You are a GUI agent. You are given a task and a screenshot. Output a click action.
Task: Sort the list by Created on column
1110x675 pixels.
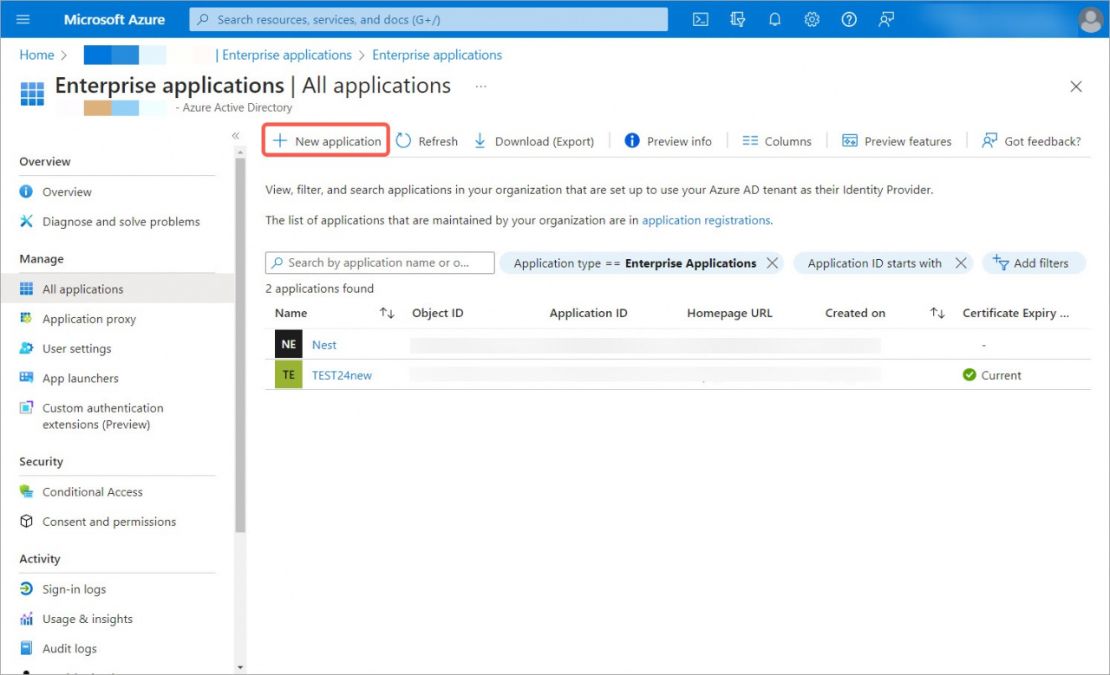click(937, 313)
